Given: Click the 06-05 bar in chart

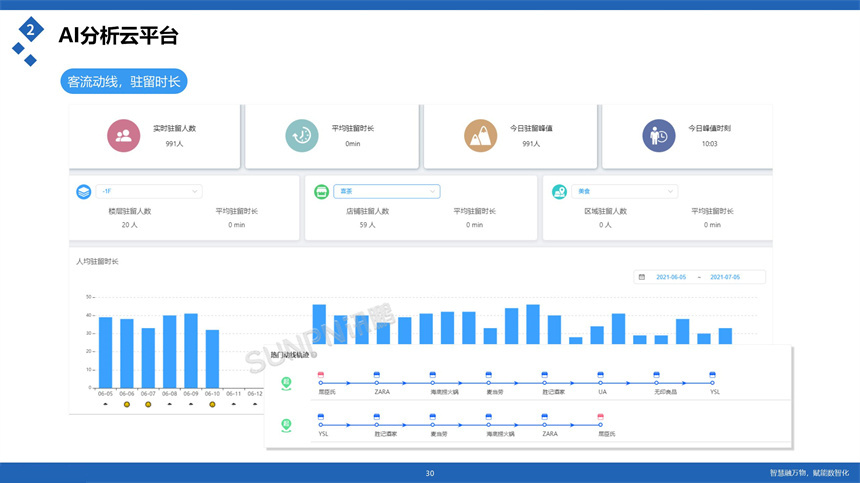Looking at the screenshot, I should [105, 352].
